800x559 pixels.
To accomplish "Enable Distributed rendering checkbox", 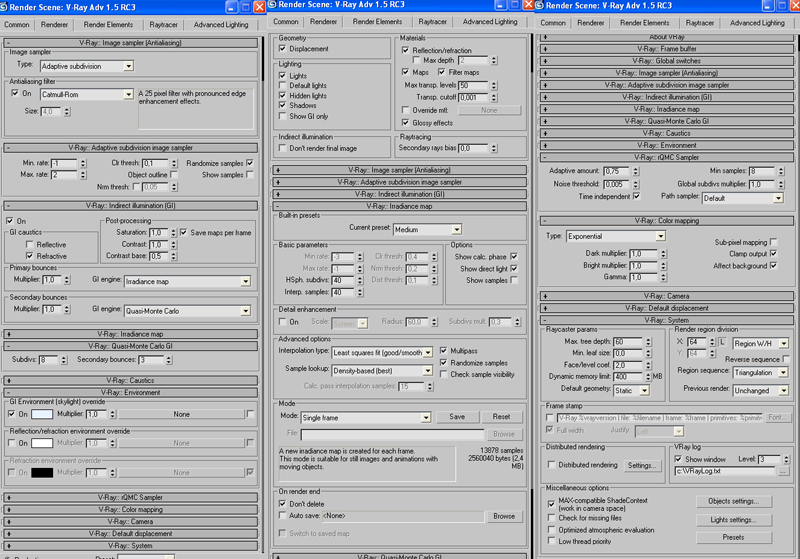I will click(551, 465).
